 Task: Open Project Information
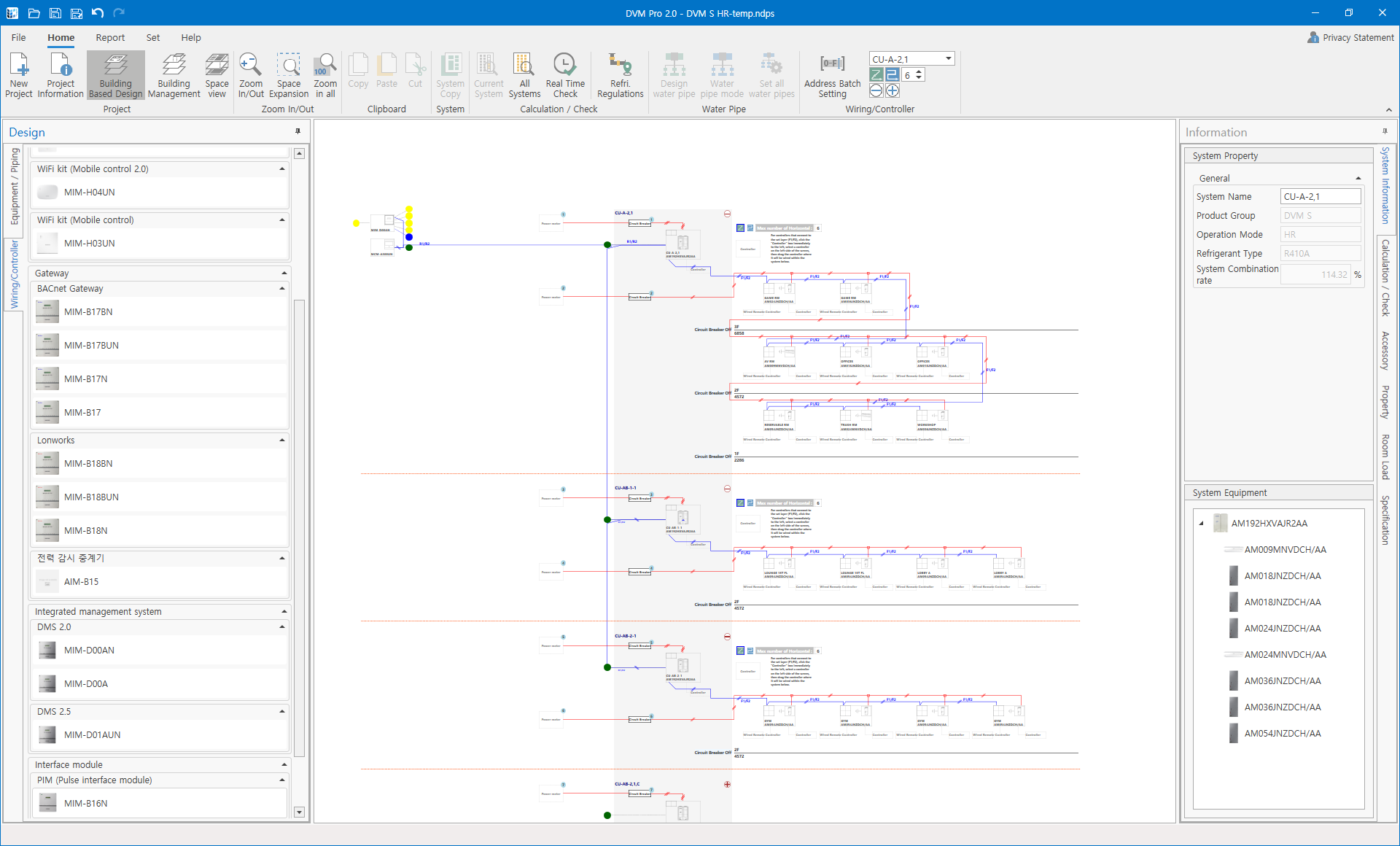click(x=61, y=75)
